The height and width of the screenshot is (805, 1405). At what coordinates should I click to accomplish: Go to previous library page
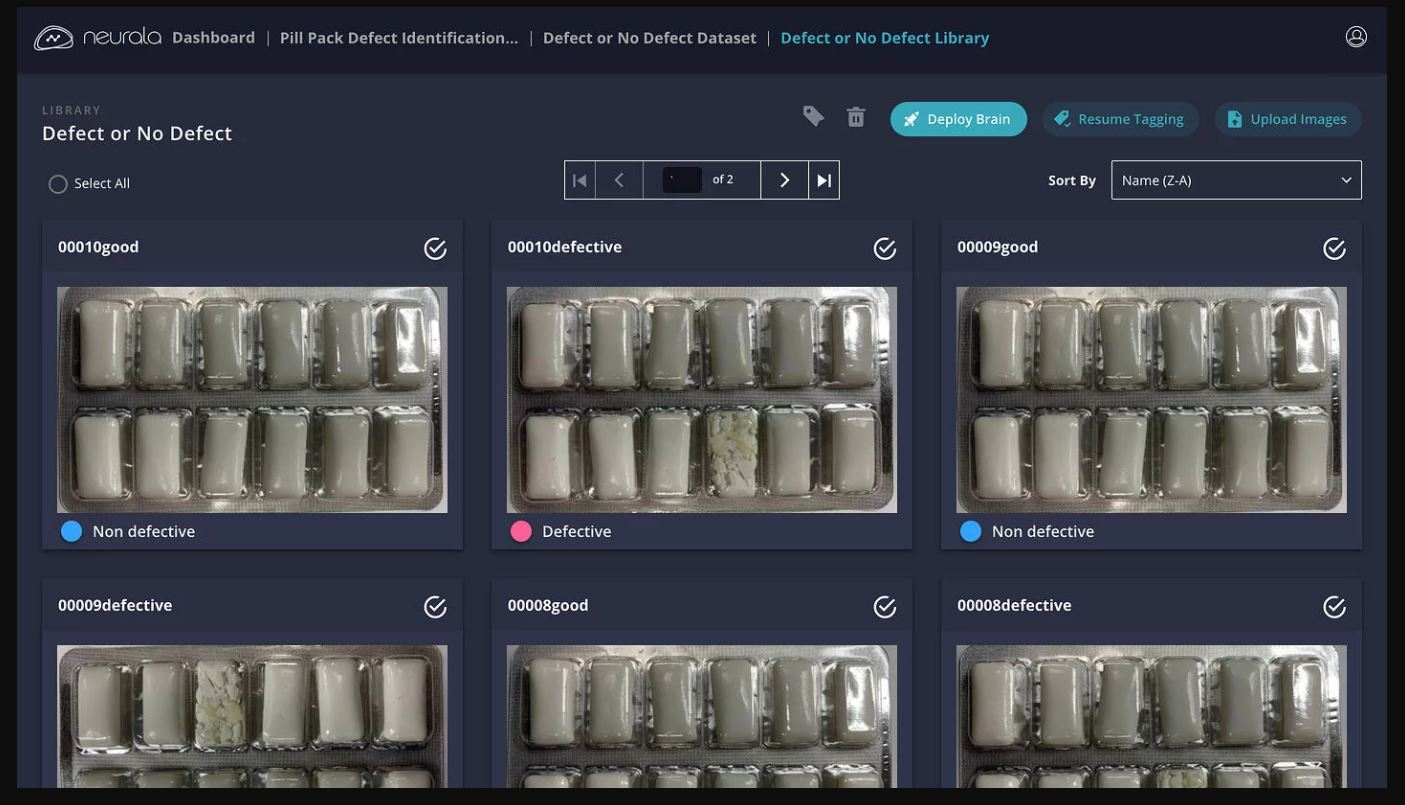pyautogui.click(x=619, y=180)
